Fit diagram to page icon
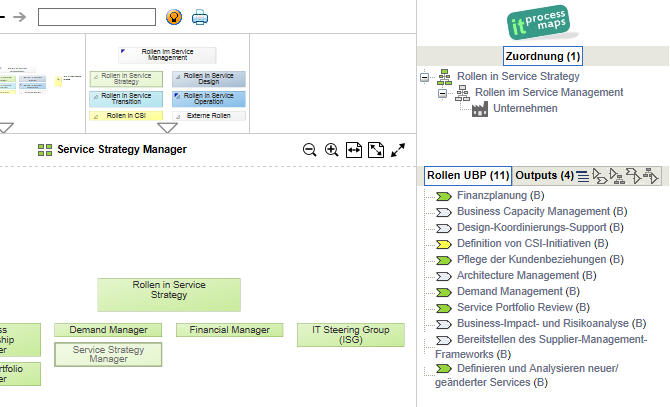The image size is (670, 407). pyautogui.click(x=376, y=149)
